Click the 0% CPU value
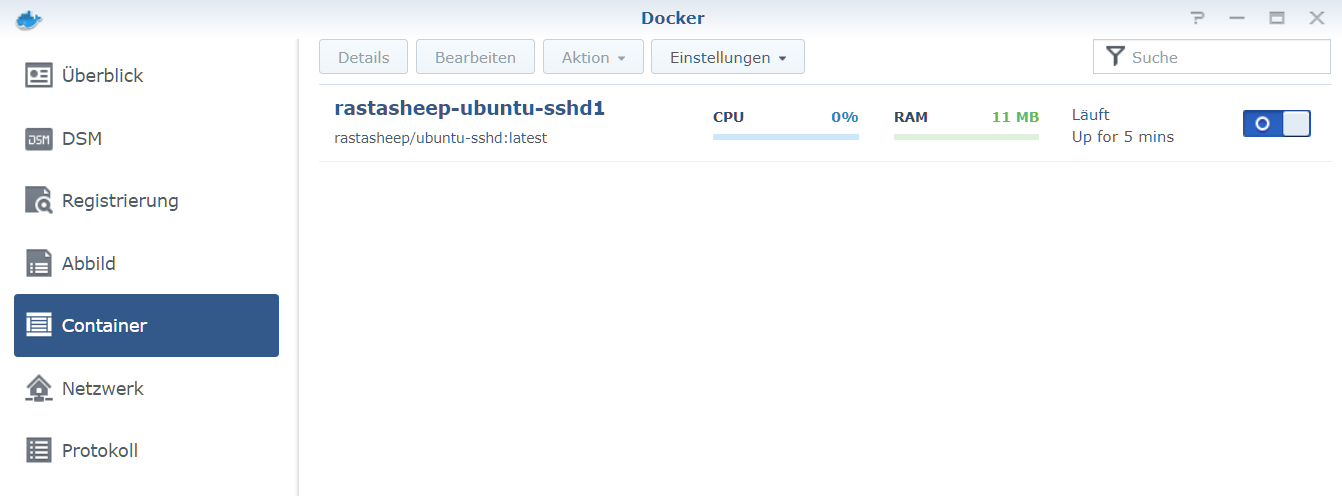This screenshot has height=496, width=1342. pos(845,117)
